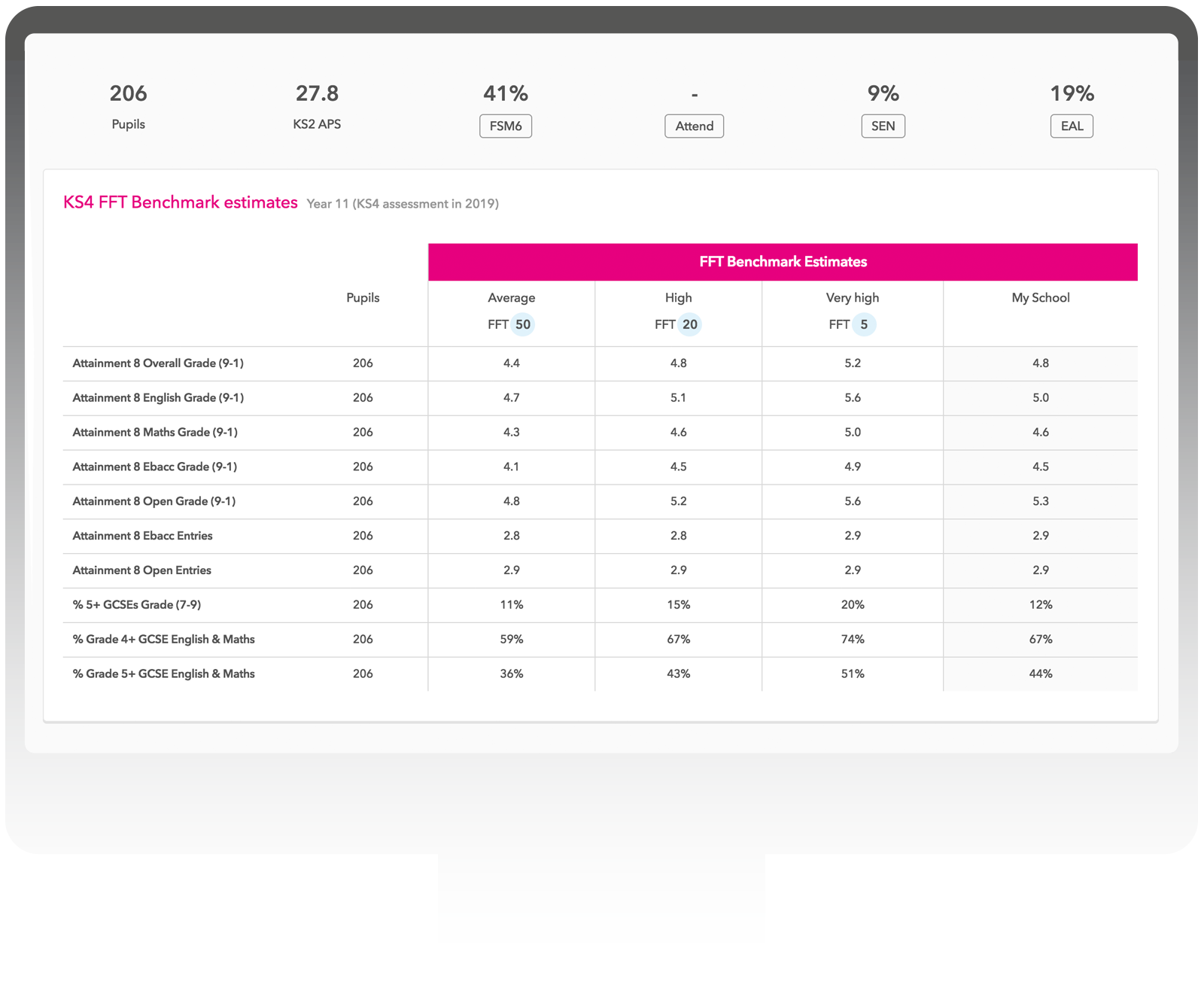1204x991 pixels.
Task: Click the EAL stat badge
Action: click(1072, 126)
